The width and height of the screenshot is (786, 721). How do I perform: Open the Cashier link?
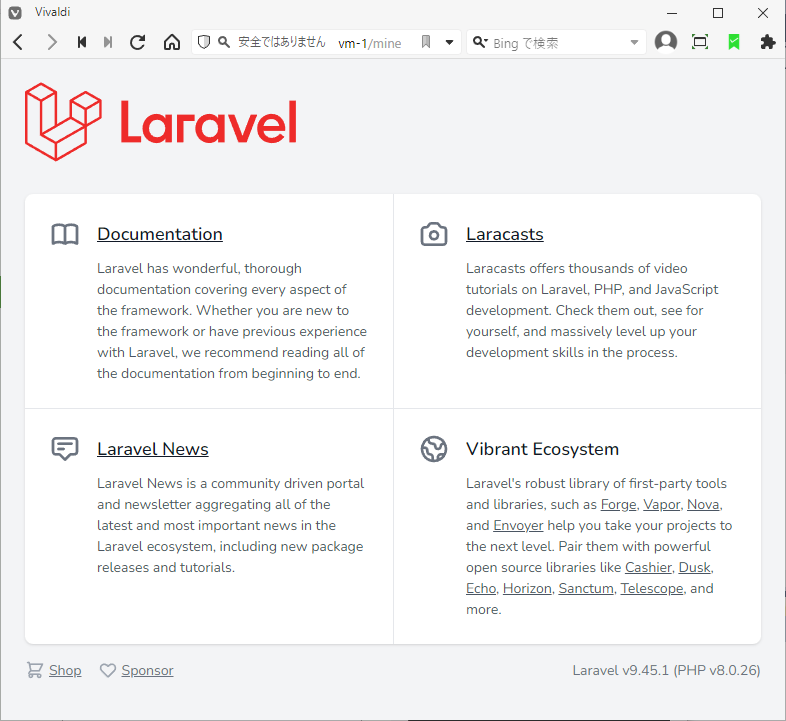pyautogui.click(x=648, y=568)
